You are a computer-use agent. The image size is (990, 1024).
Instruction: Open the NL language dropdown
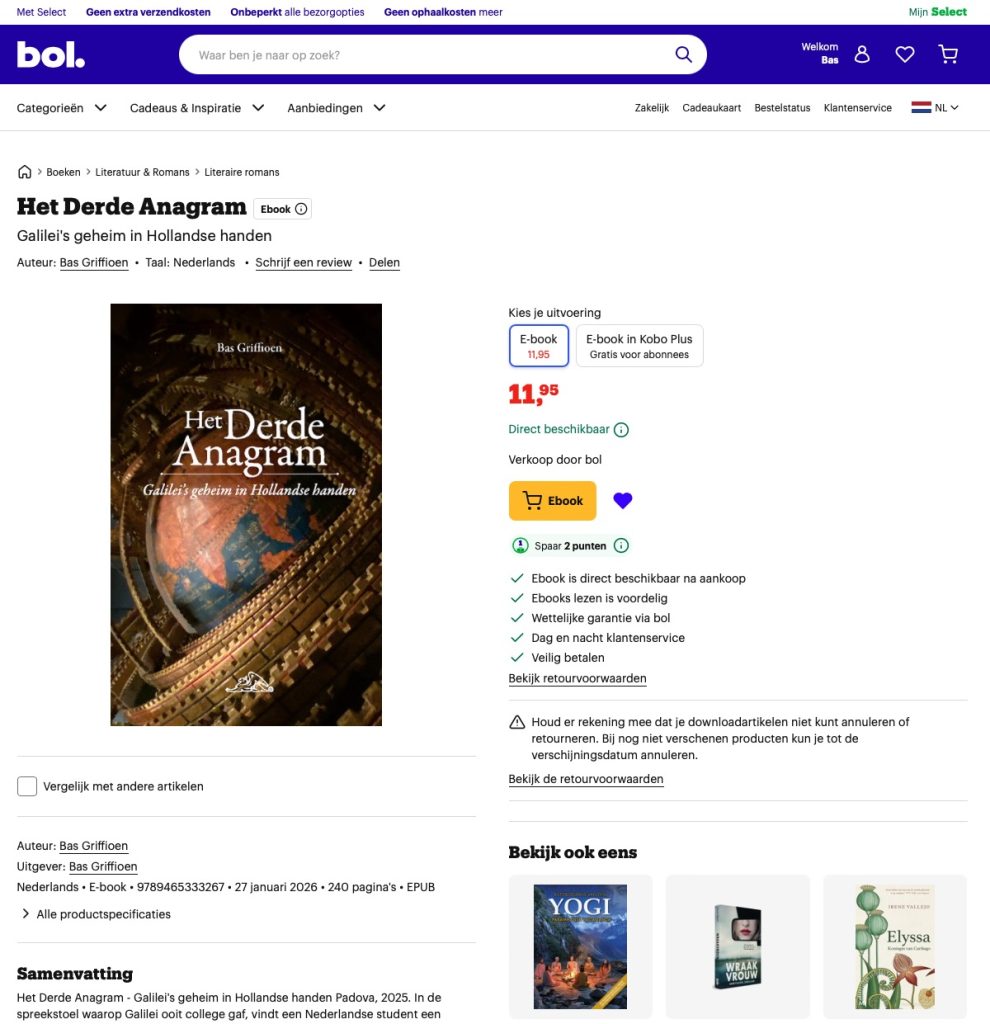pyautogui.click(x=935, y=108)
